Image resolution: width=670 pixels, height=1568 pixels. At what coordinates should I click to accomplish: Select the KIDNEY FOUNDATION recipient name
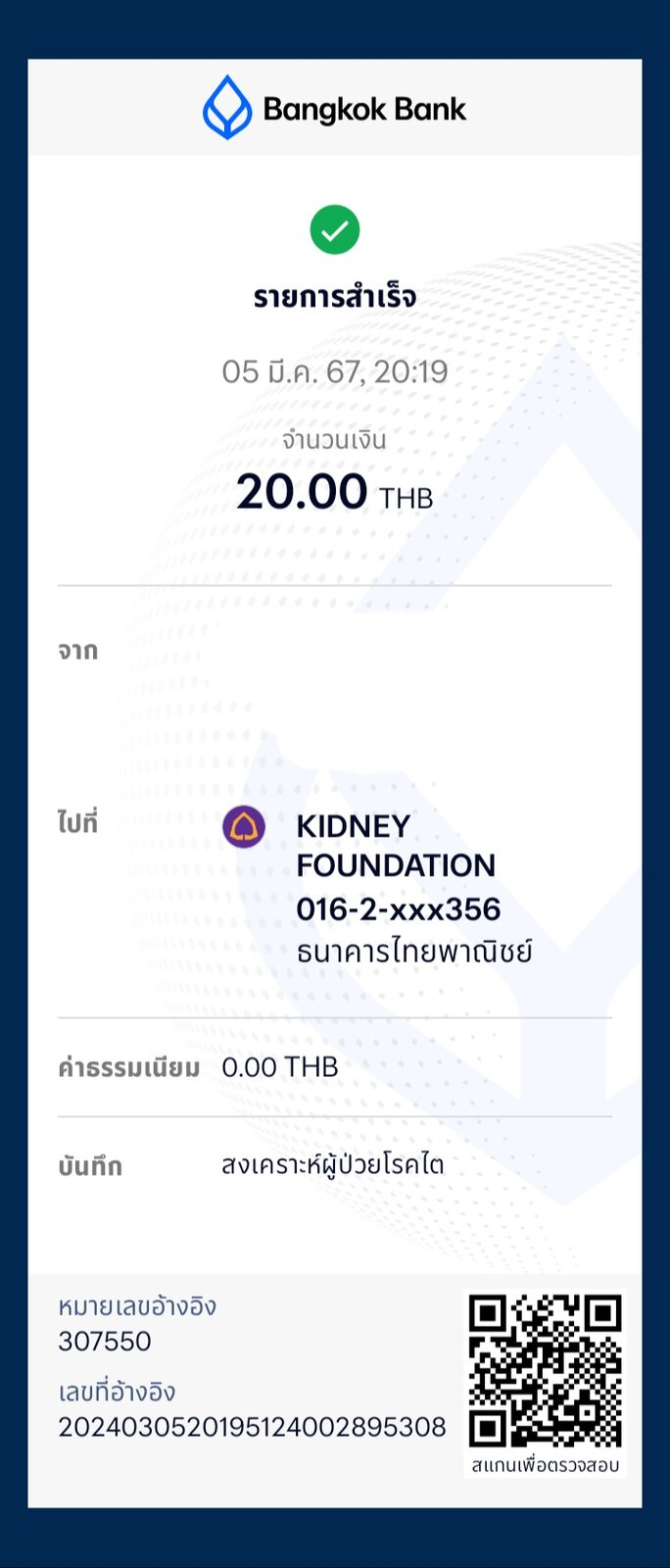(396, 846)
